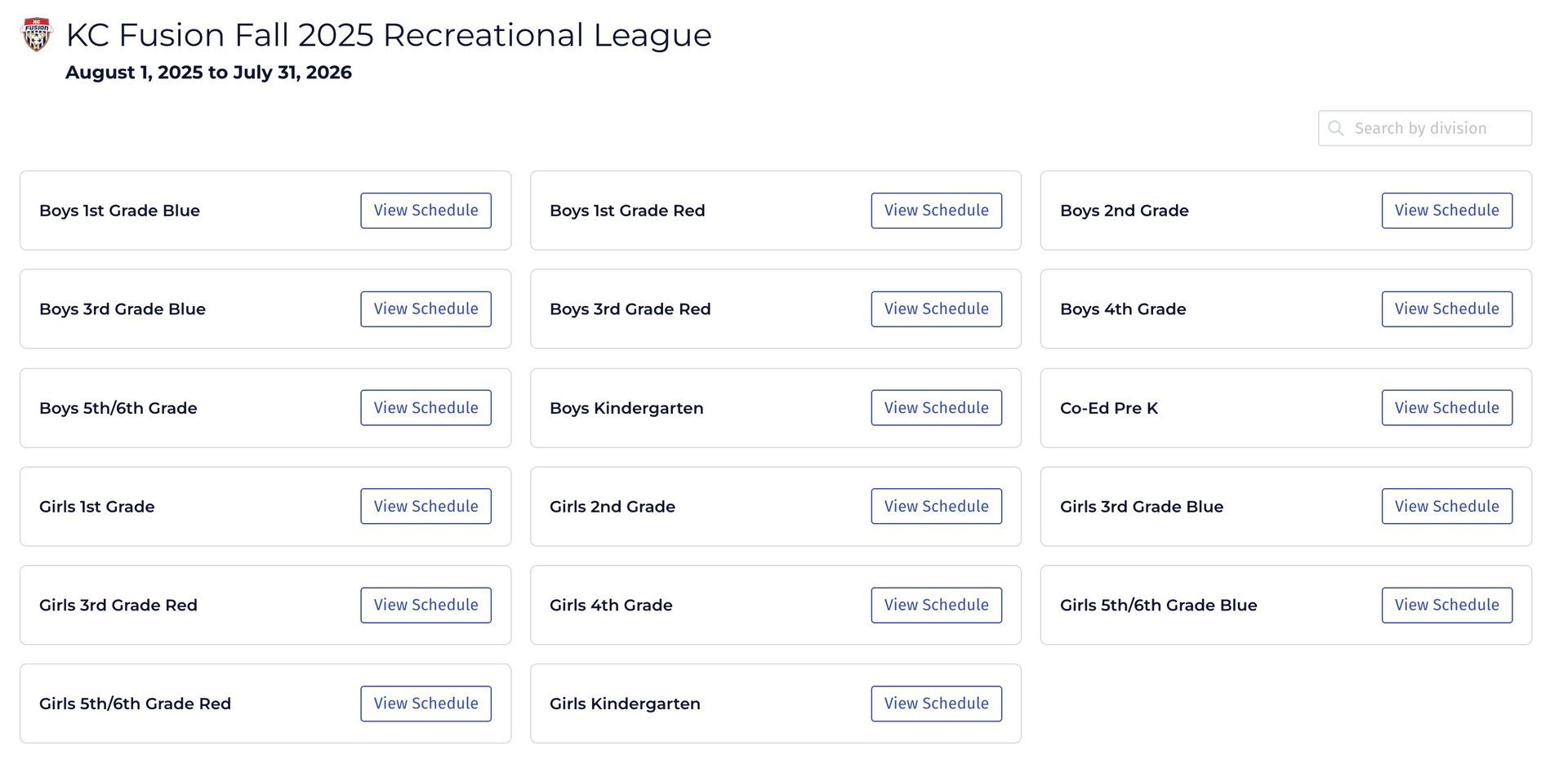Screen dimensions: 1568x777
Task: View the Boys 4th Grade schedule
Action: 1447,309
